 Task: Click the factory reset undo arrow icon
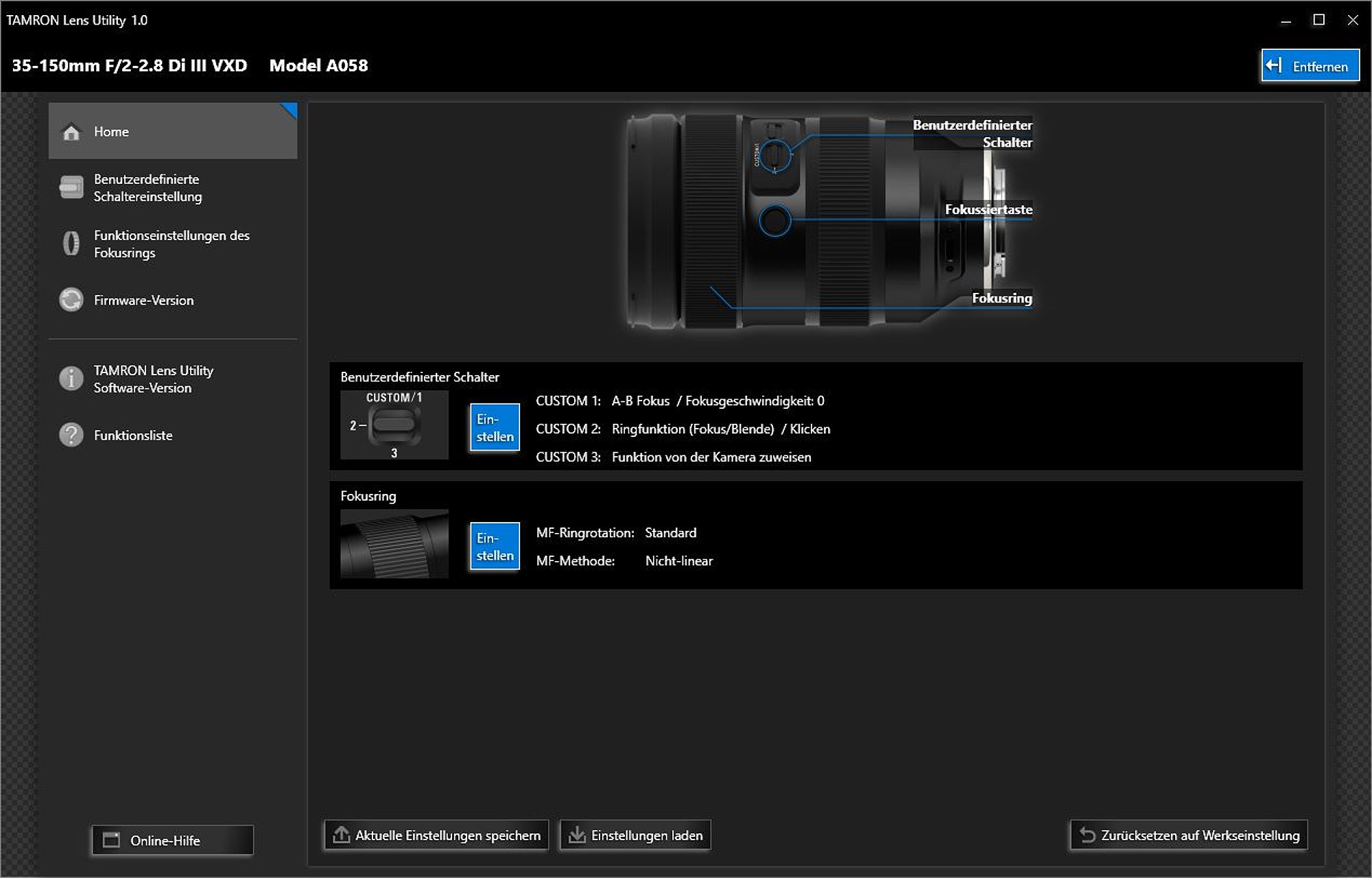click(x=1087, y=835)
